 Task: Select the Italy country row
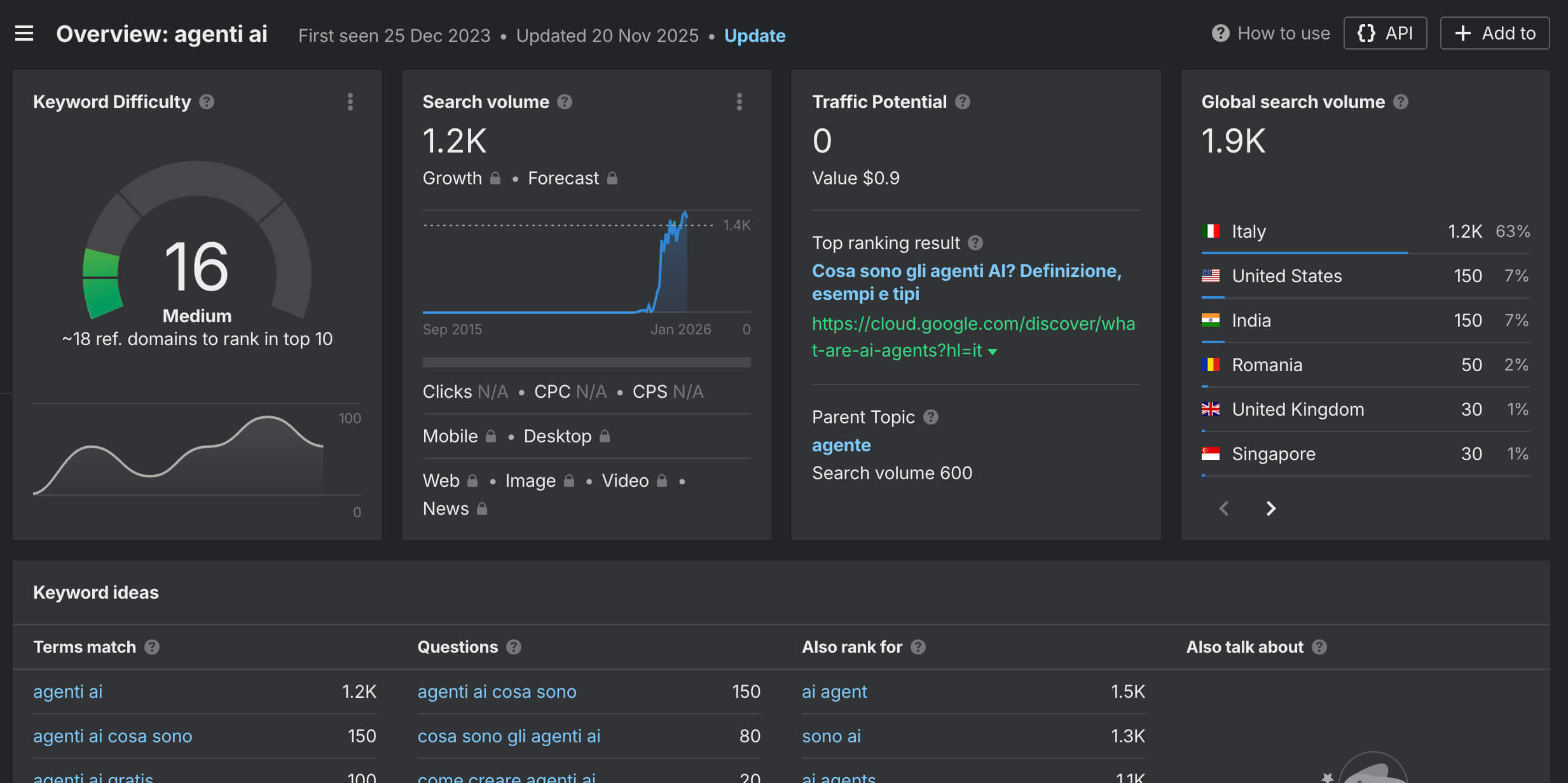(1365, 231)
